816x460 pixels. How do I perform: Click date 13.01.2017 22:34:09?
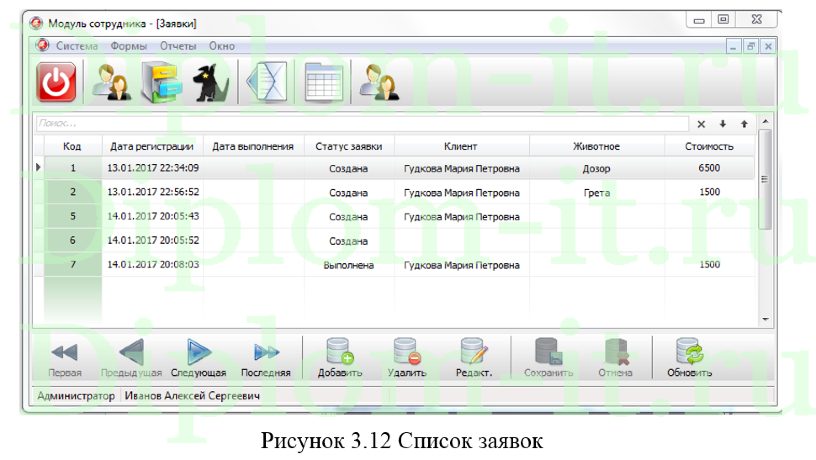pyautogui.click(x=153, y=168)
